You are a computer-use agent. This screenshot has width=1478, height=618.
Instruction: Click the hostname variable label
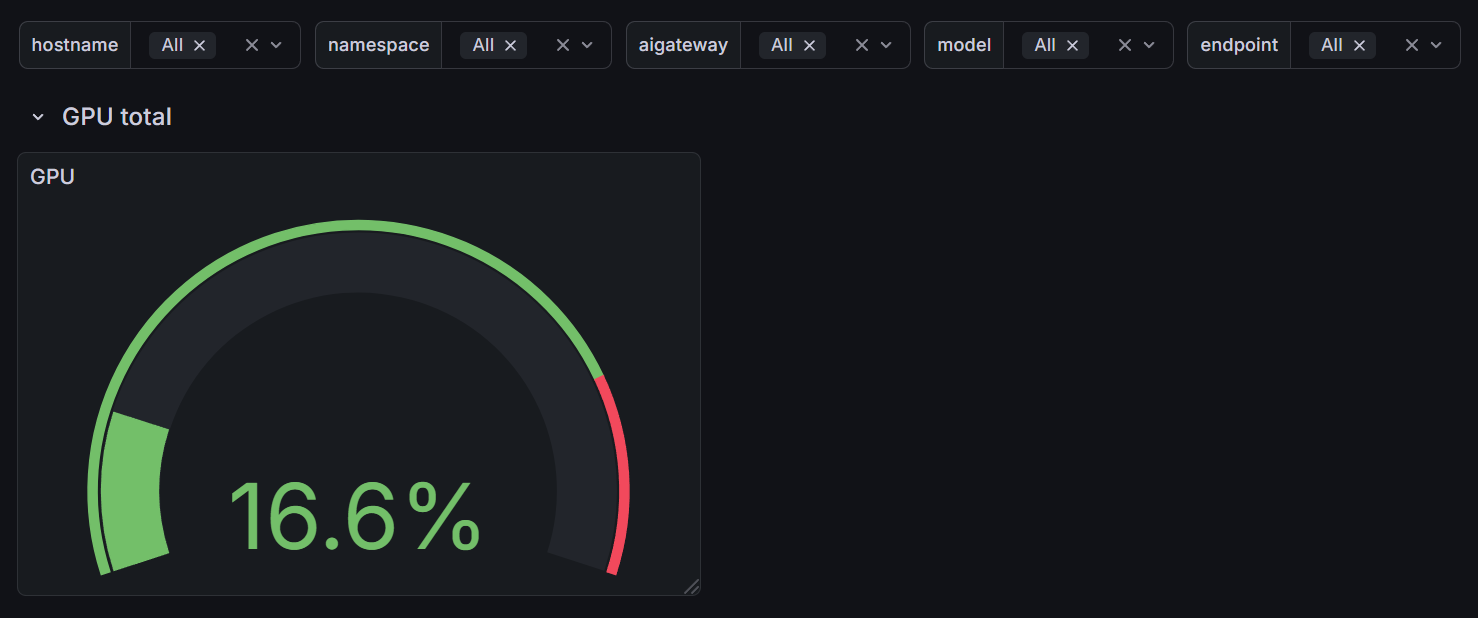pyautogui.click(x=75, y=45)
